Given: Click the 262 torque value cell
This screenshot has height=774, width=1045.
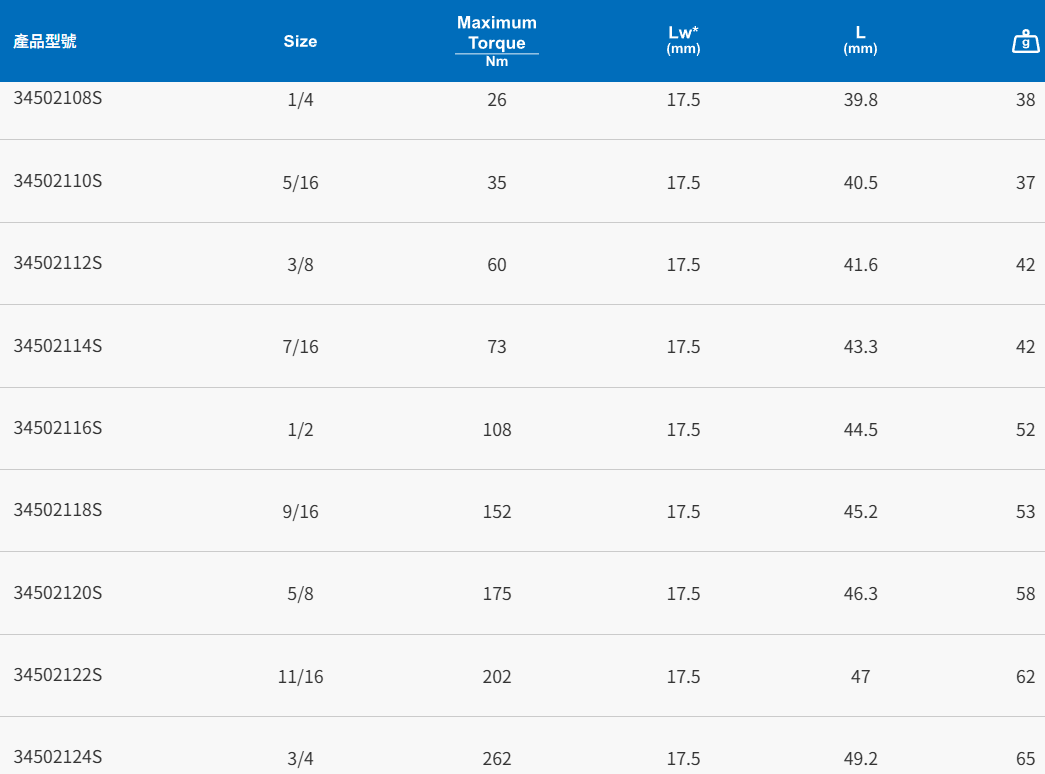Looking at the screenshot, I should pos(497,759).
